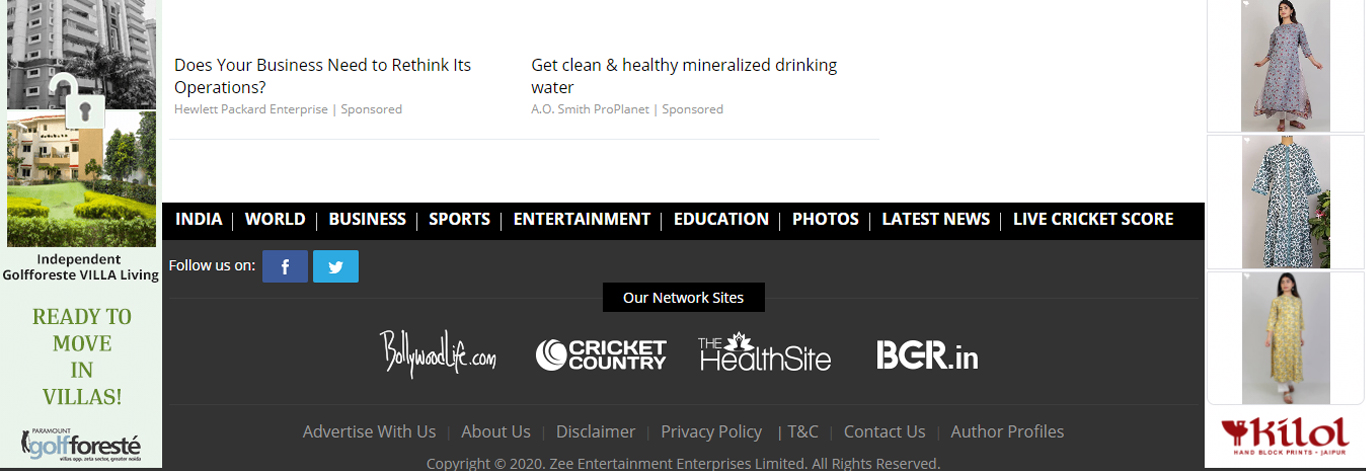Click the Kilol brand logo

(x=1285, y=436)
